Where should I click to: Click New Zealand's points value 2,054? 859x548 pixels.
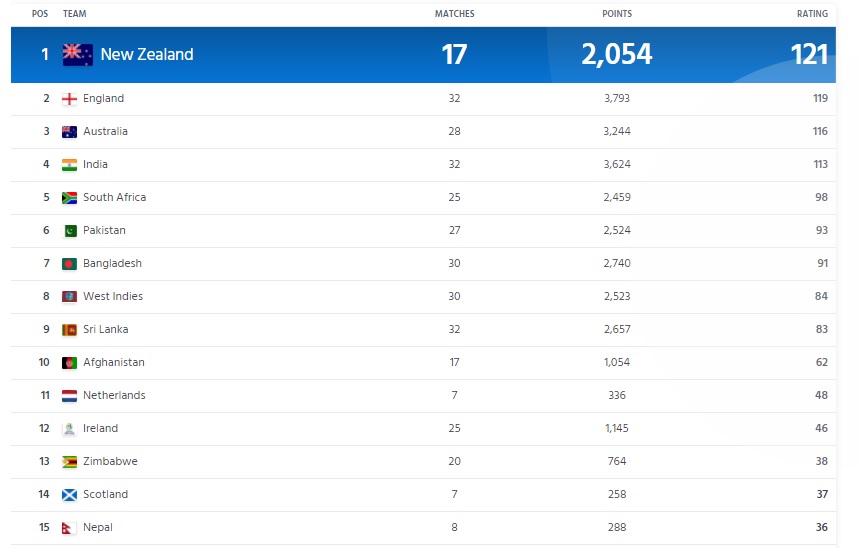point(617,54)
